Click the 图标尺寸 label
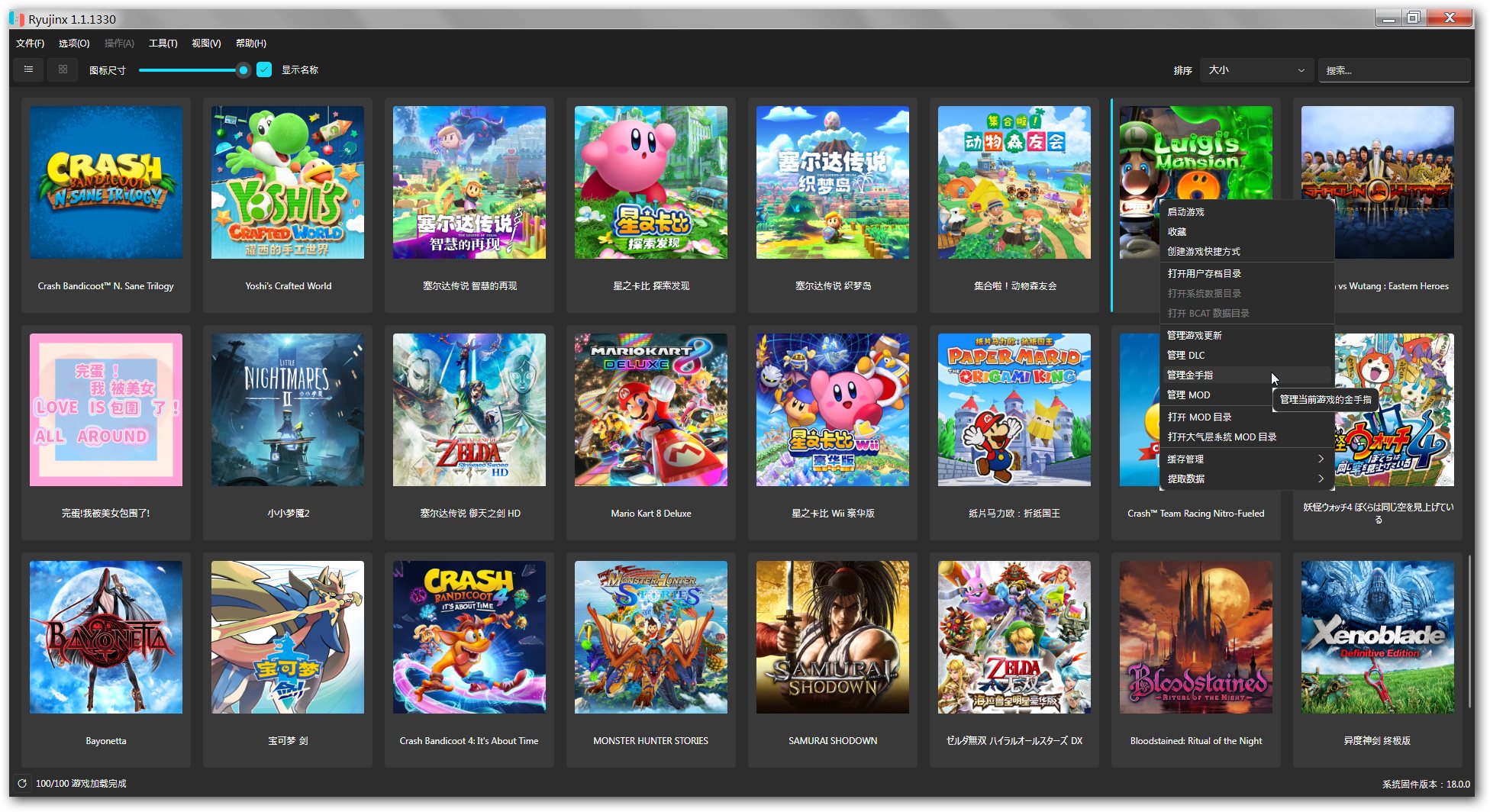1490x812 pixels. pos(108,70)
